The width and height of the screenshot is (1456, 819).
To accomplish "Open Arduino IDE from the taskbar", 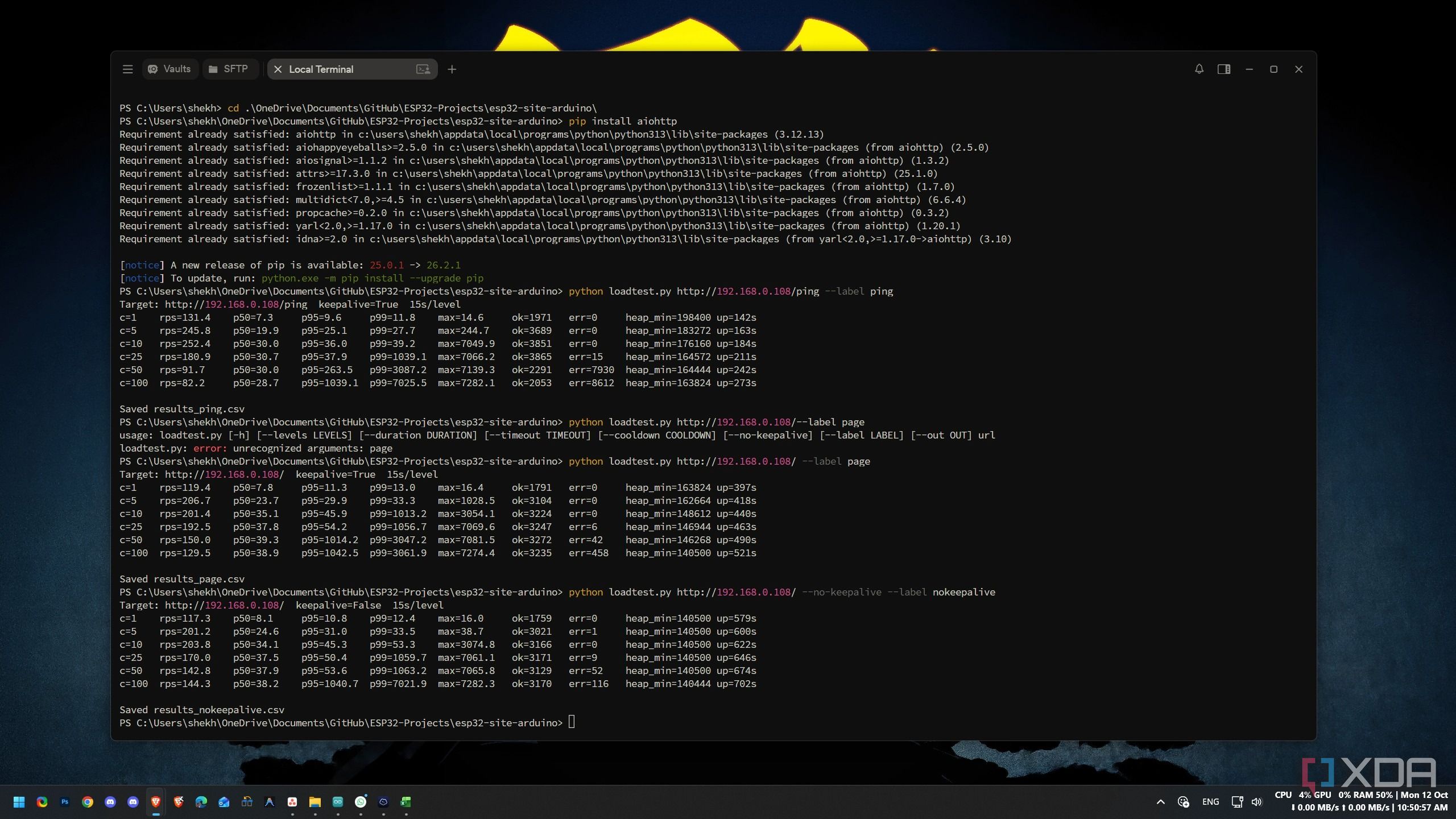I will click(x=338, y=802).
